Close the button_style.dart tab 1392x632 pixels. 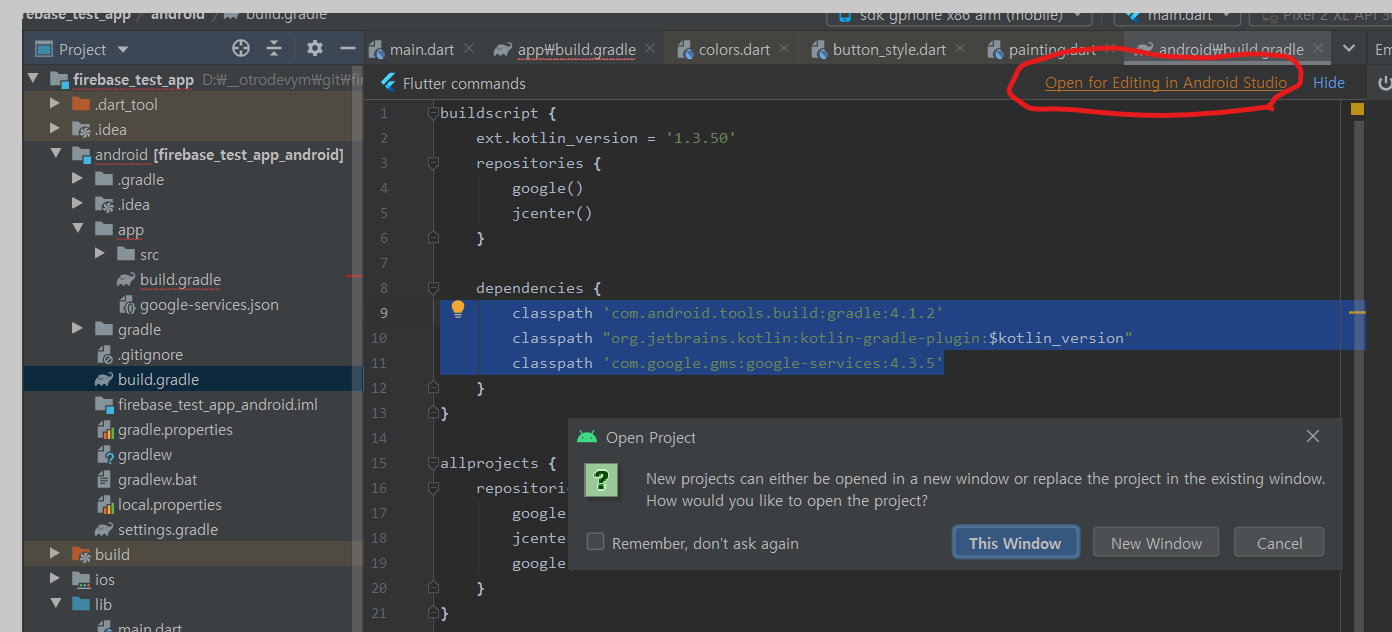tap(960, 48)
